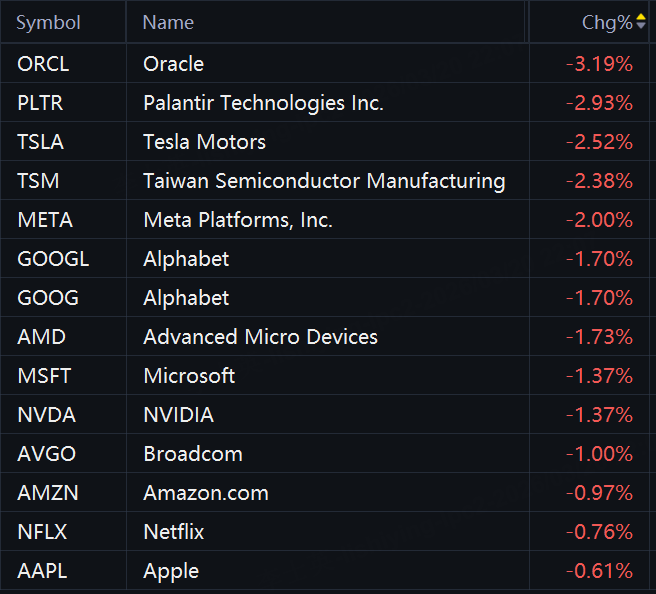Image resolution: width=656 pixels, height=594 pixels.
Task: Select the GOOG symbol
Action: coord(47,298)
